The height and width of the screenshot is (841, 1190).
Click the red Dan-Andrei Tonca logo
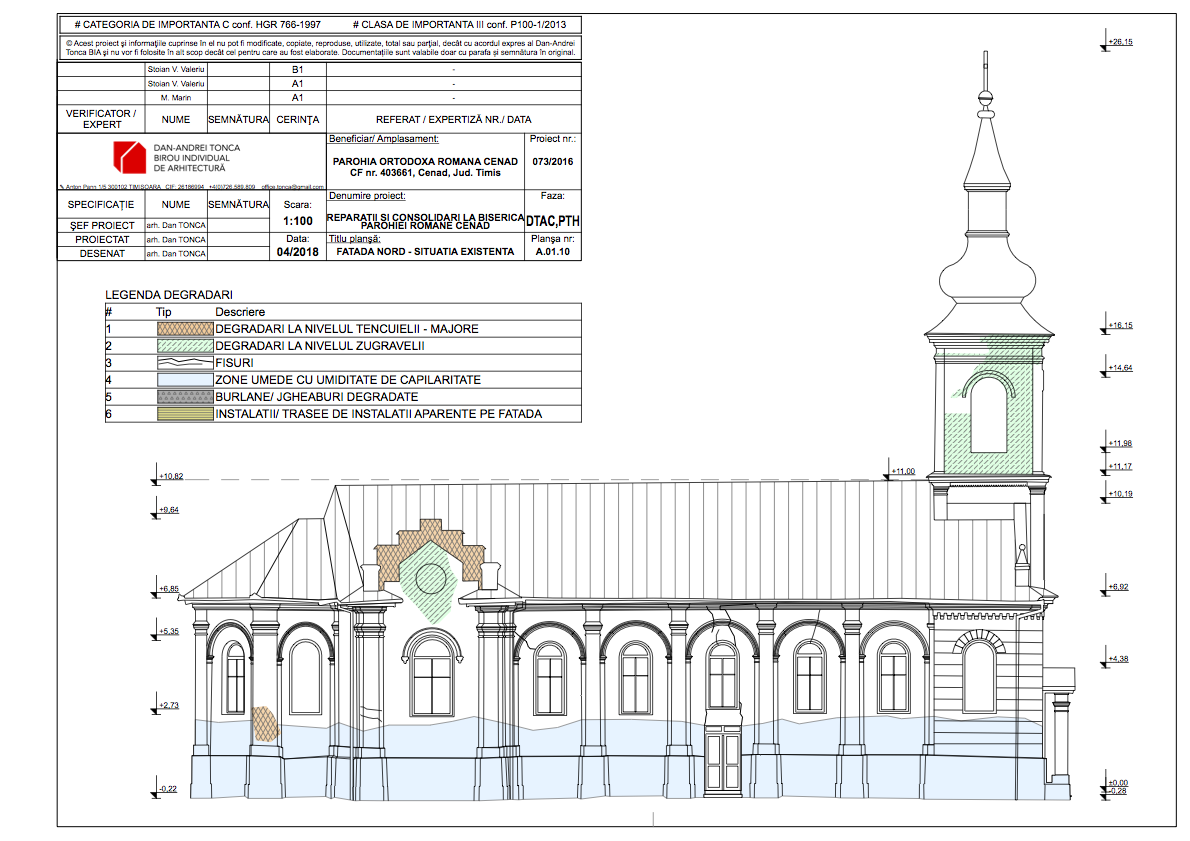click(x=126, y=158)
